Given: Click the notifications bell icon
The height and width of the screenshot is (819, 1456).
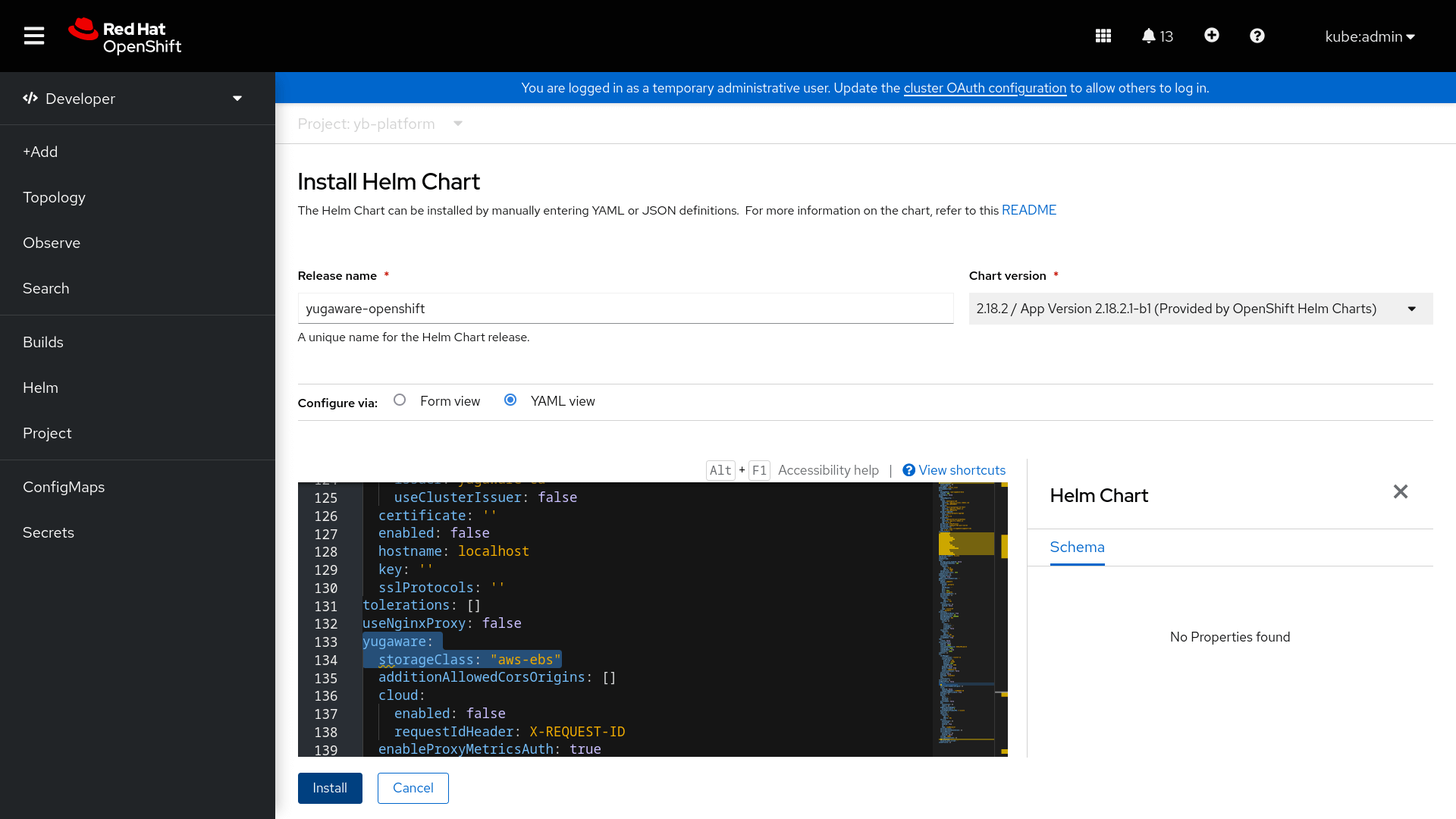Looking at the screenshot, I should click(1148, 36).
